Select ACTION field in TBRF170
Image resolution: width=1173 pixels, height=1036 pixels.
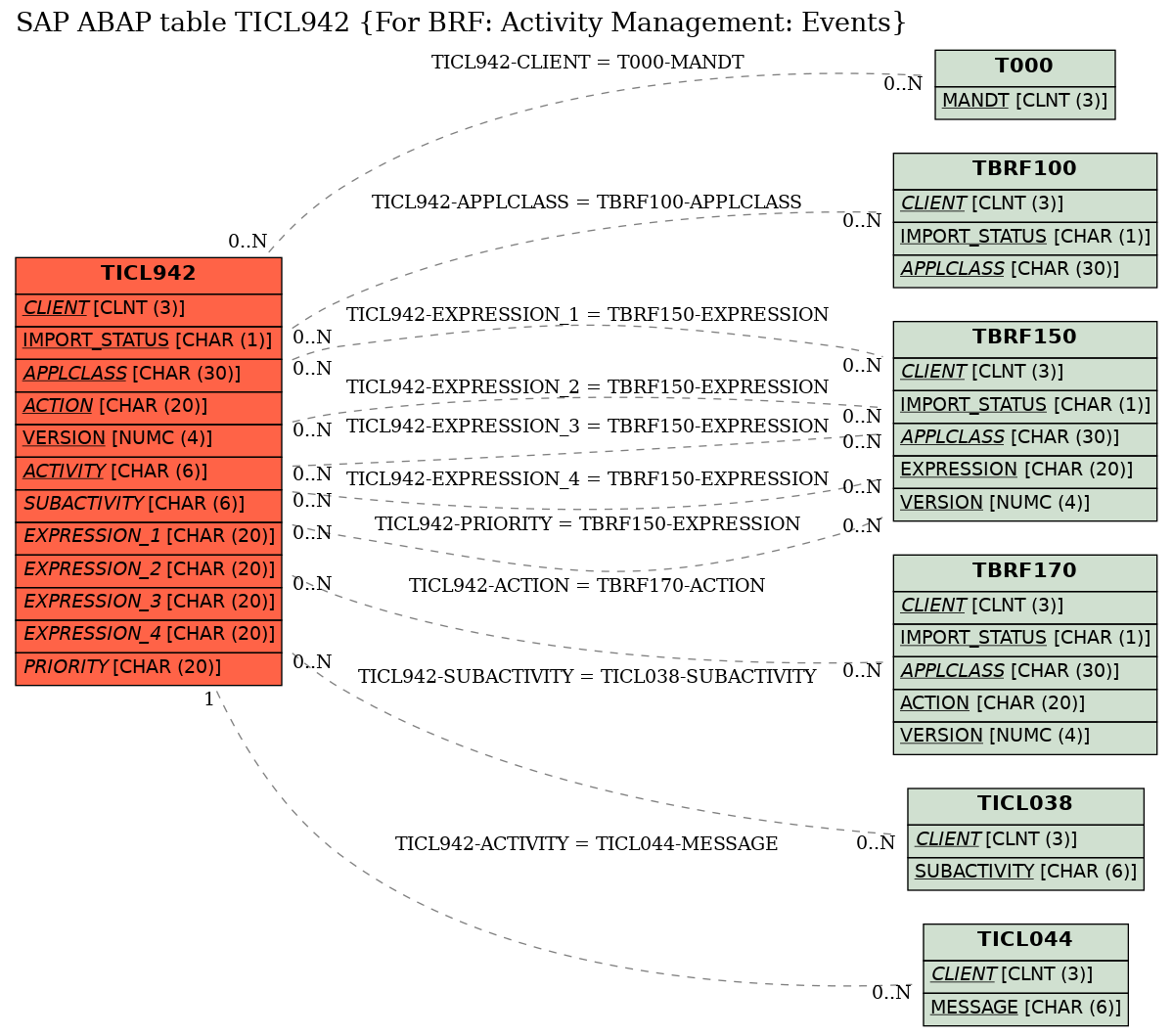[1025, 704]
